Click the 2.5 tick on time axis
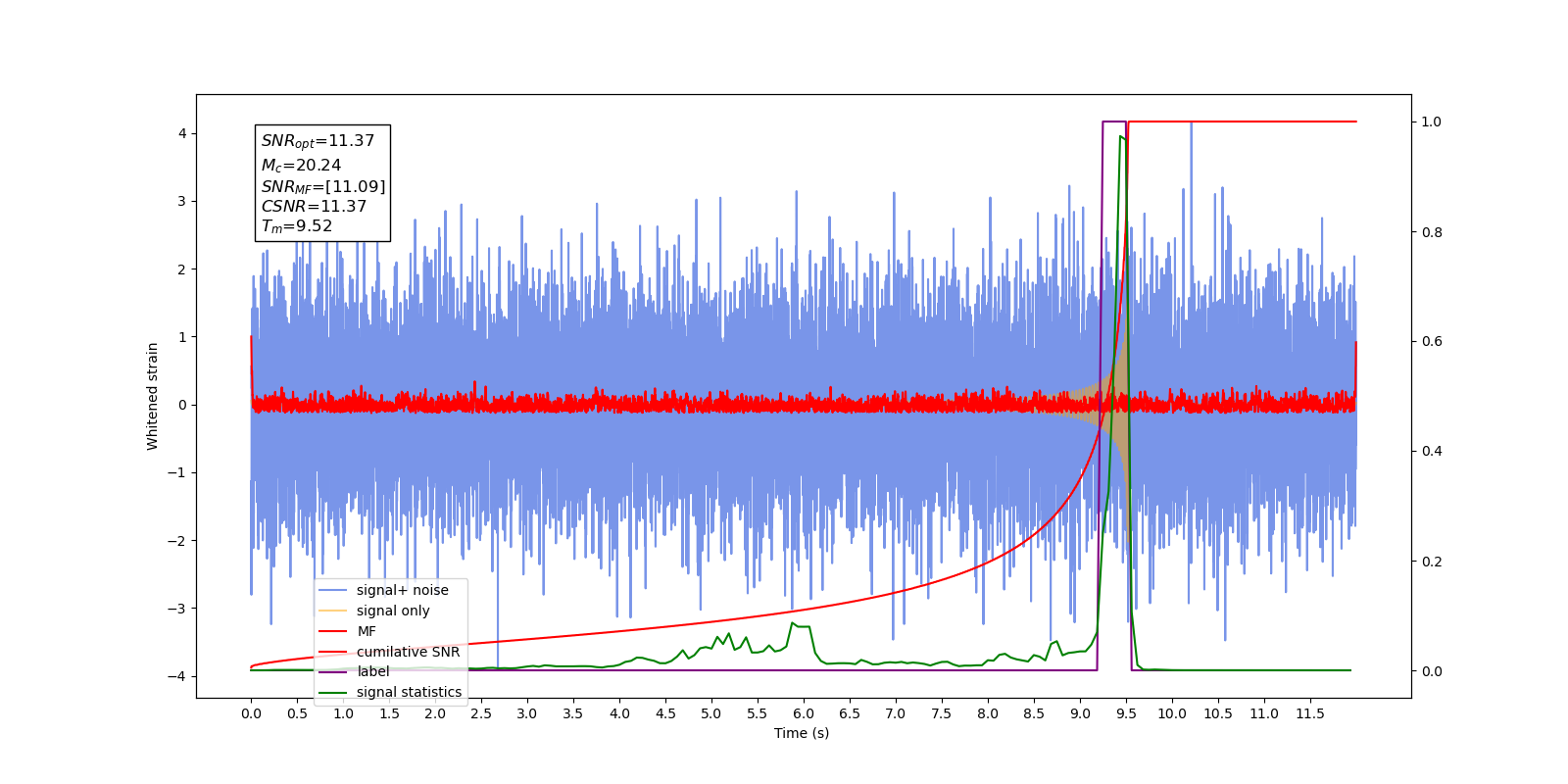This screenshot has width=1568, height=784. tap(481, 713)
